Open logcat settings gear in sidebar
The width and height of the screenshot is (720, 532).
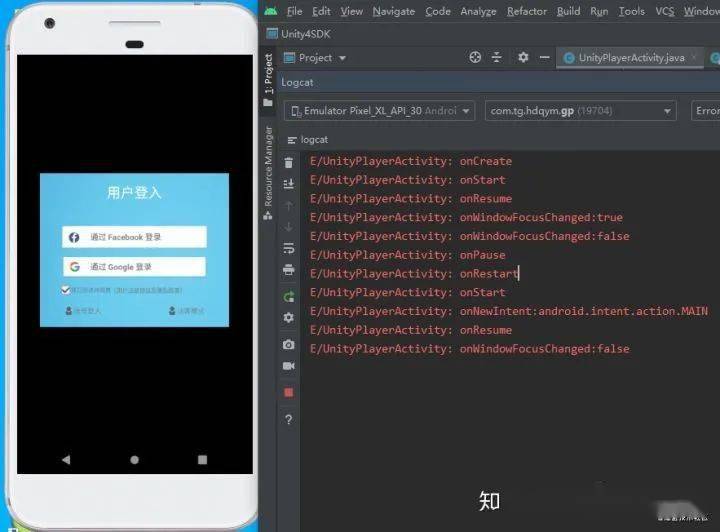(289, 318)
